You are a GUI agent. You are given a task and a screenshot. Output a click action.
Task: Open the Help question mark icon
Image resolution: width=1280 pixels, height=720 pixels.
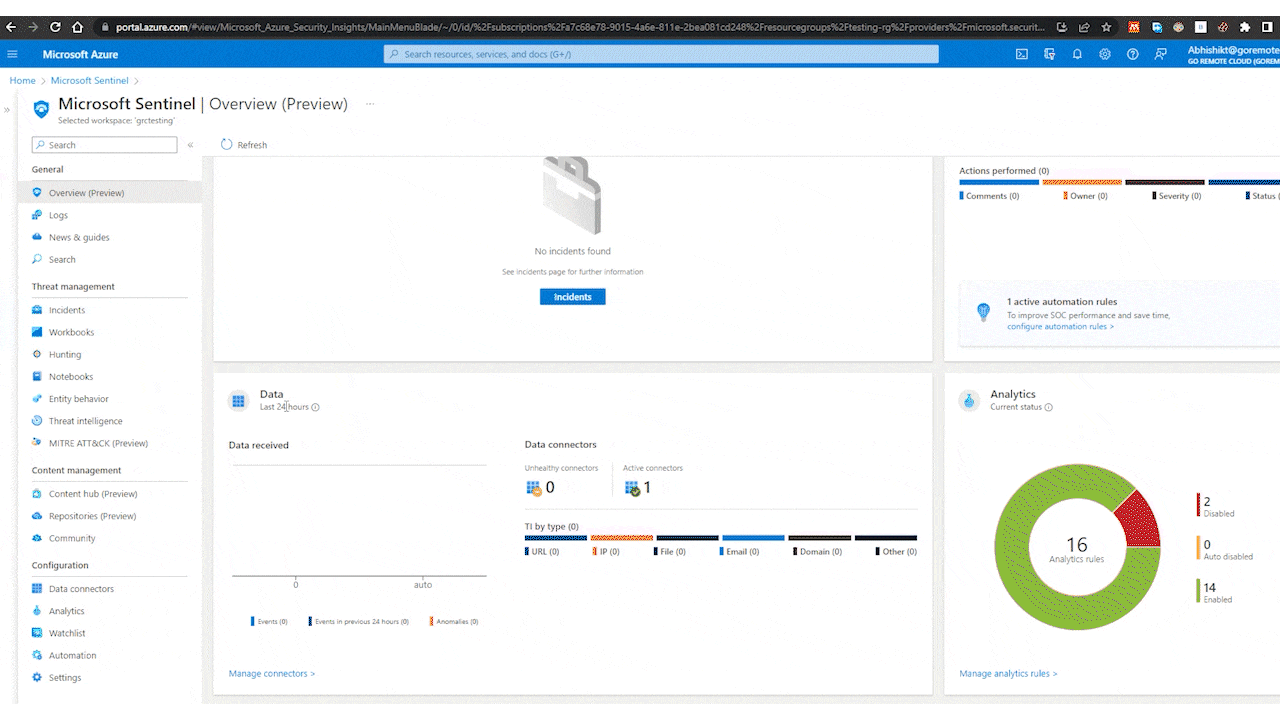[1133, 54]
